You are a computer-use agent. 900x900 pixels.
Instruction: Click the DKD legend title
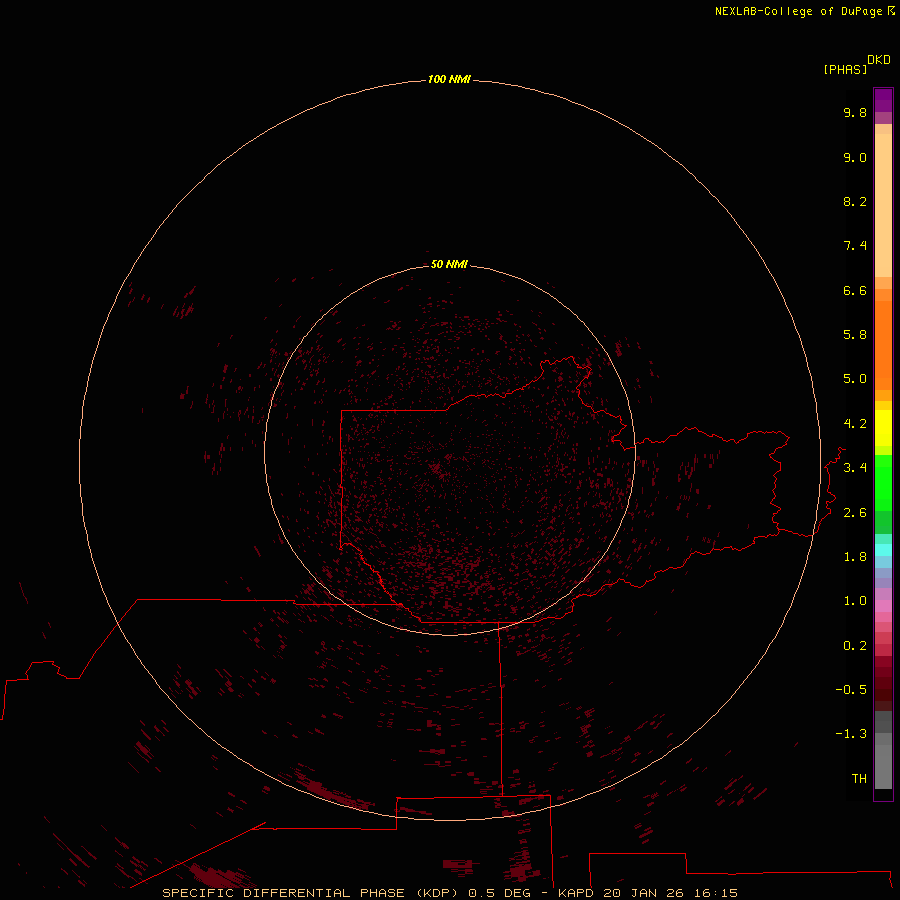879,59
